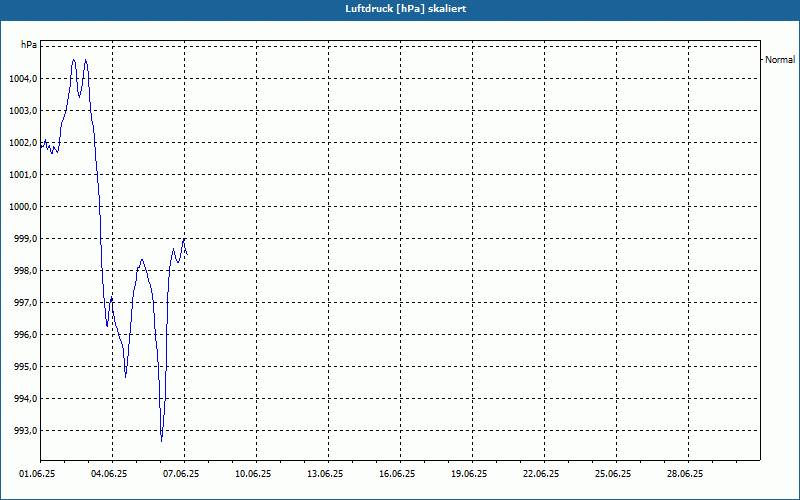Click the 13.06.25 date label
The width and height of the screenshot is (800, 500).
pos(325,474)
